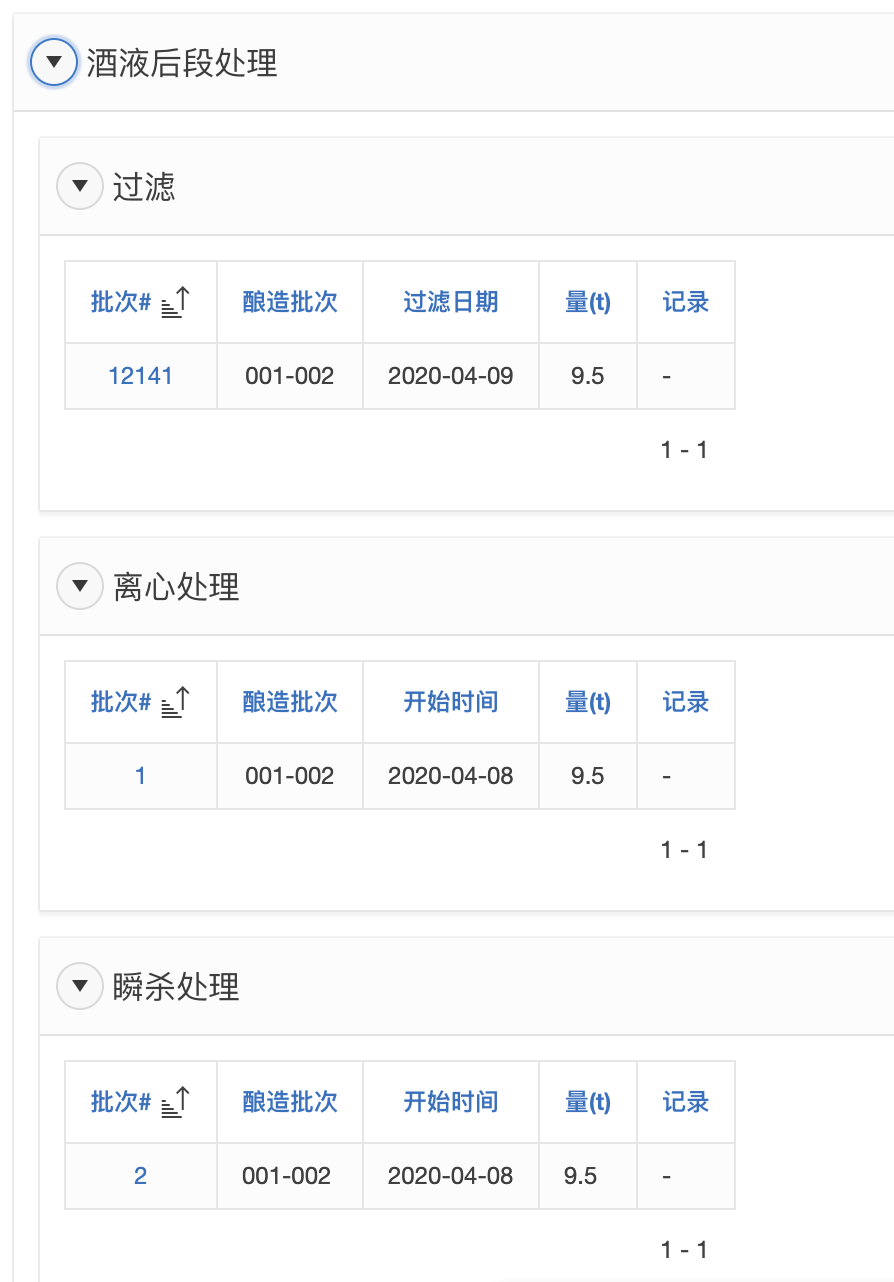Click the sort ascending icon in 离心处理 table
The image size is (894, 1282).
pyautogui.click(x=175, y=702)
